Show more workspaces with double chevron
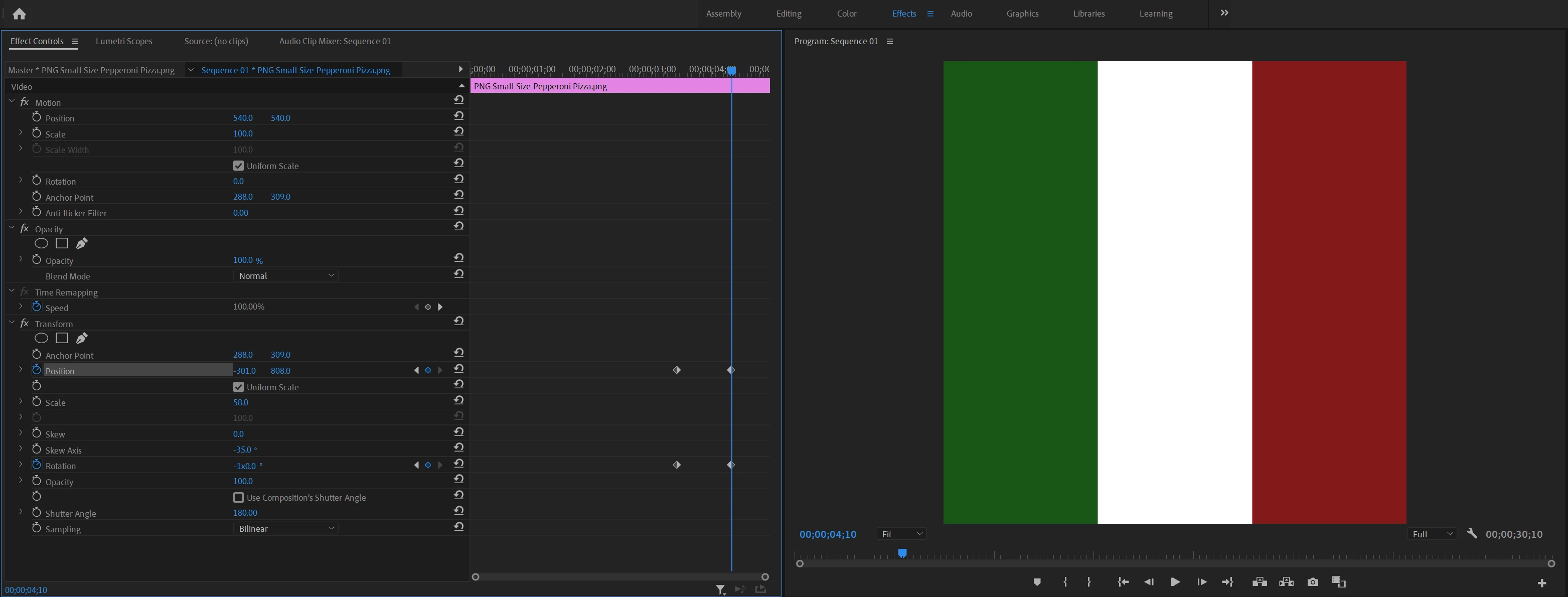Screen dimensions: 1568x597 coord(1224,13)
